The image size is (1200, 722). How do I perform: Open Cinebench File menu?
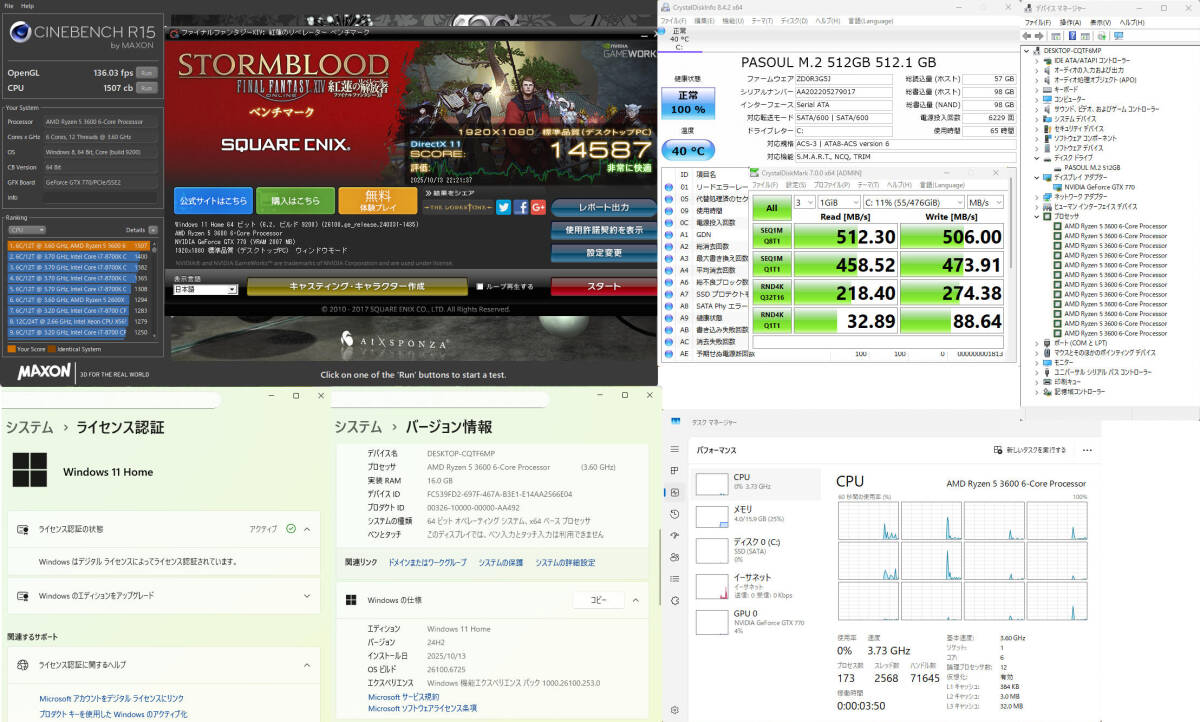9,6
